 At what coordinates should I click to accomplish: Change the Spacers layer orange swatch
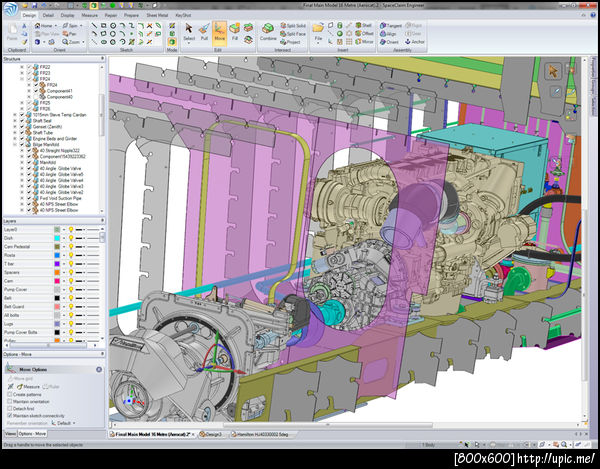pyautogui.click(x=57, y=272)
